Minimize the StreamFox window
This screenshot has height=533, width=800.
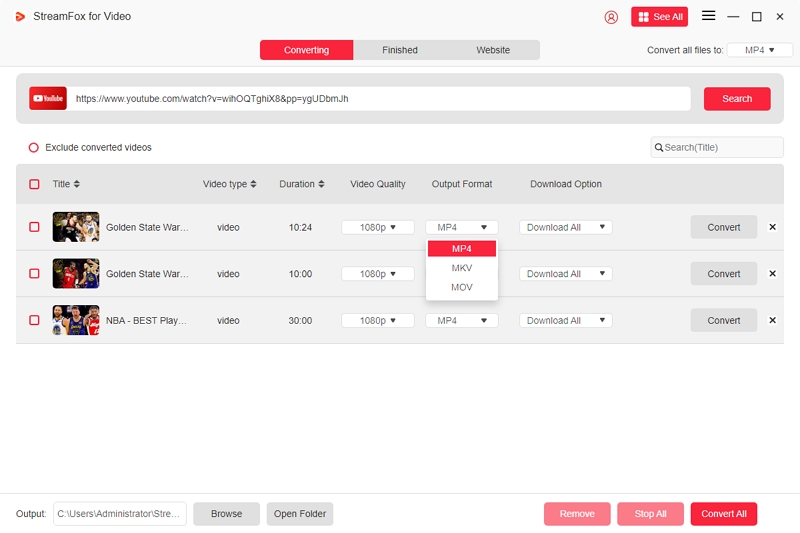(733, 17)
